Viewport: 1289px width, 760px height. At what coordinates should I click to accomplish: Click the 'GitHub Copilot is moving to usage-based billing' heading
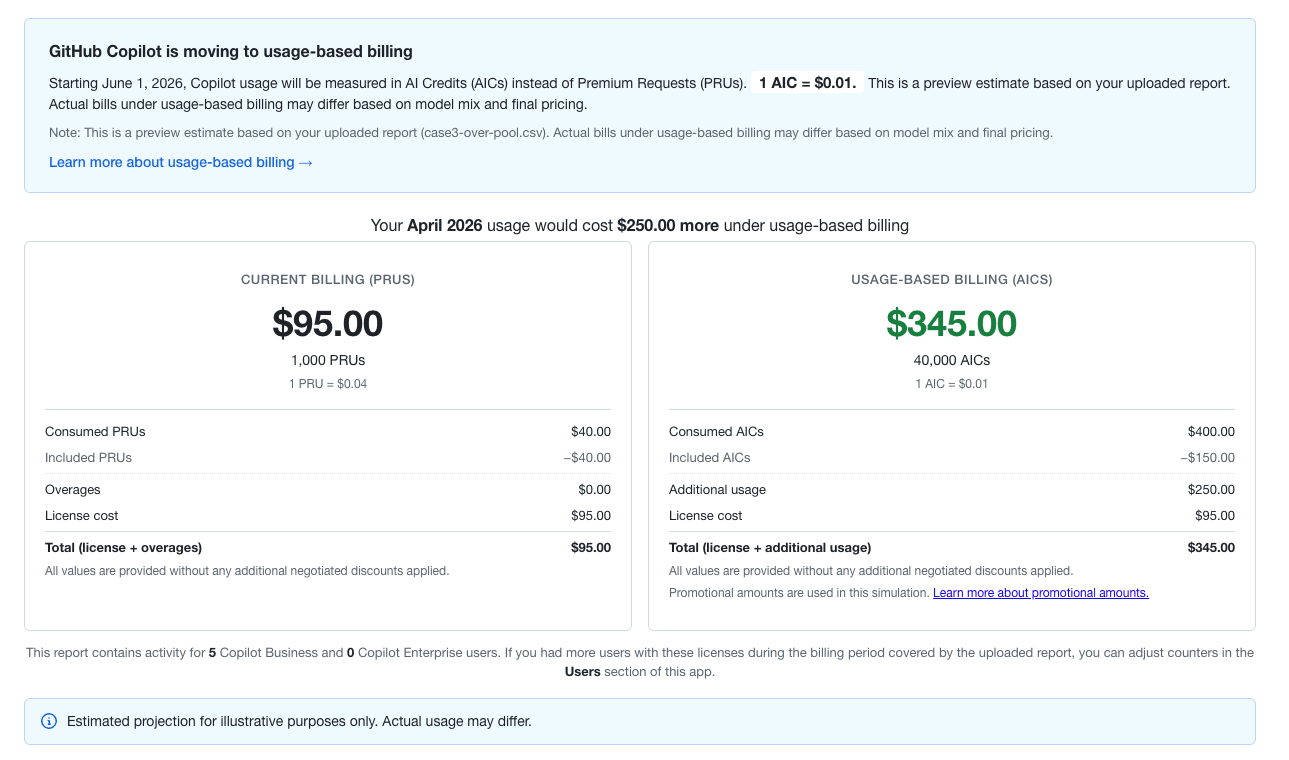pos(231,51)
